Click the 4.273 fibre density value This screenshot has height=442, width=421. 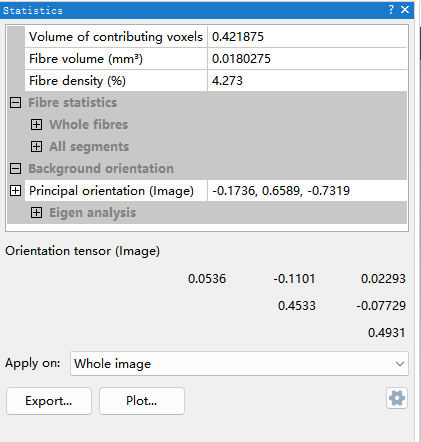pyautogui.click(x=227, y=81)
